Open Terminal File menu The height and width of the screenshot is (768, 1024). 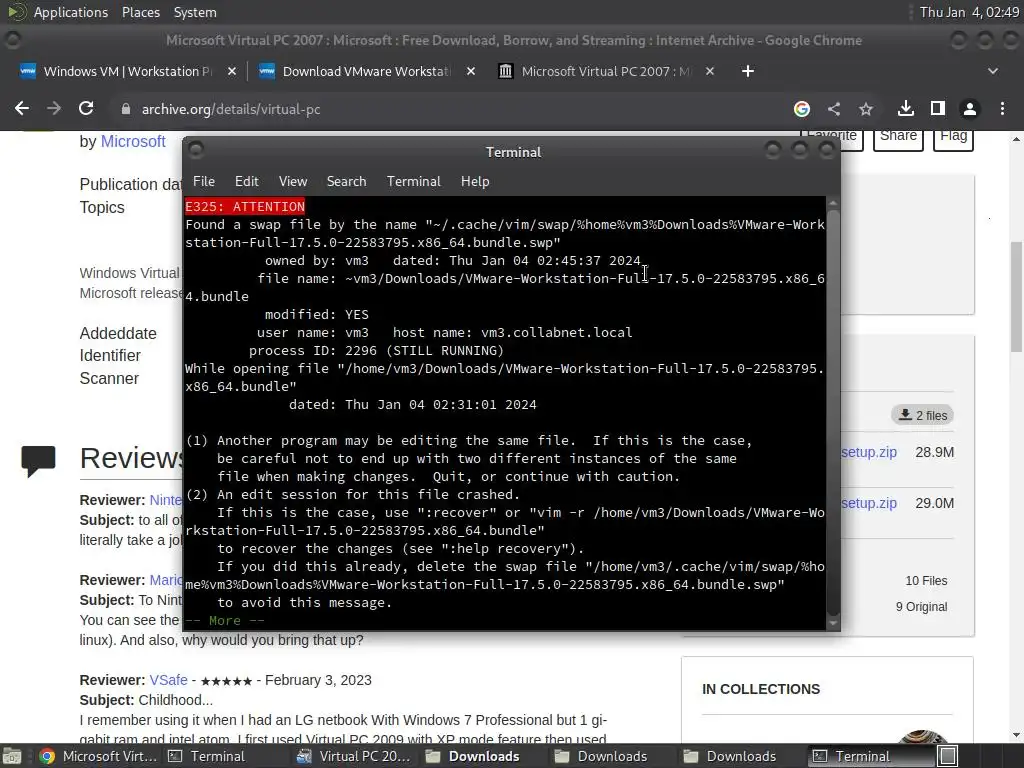click(x=204, y=181)
